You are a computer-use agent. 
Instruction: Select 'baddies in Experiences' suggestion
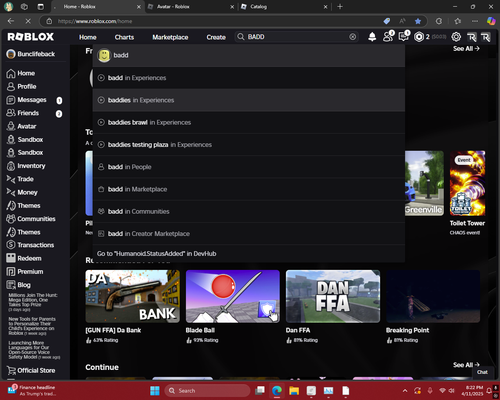point(249,100)
